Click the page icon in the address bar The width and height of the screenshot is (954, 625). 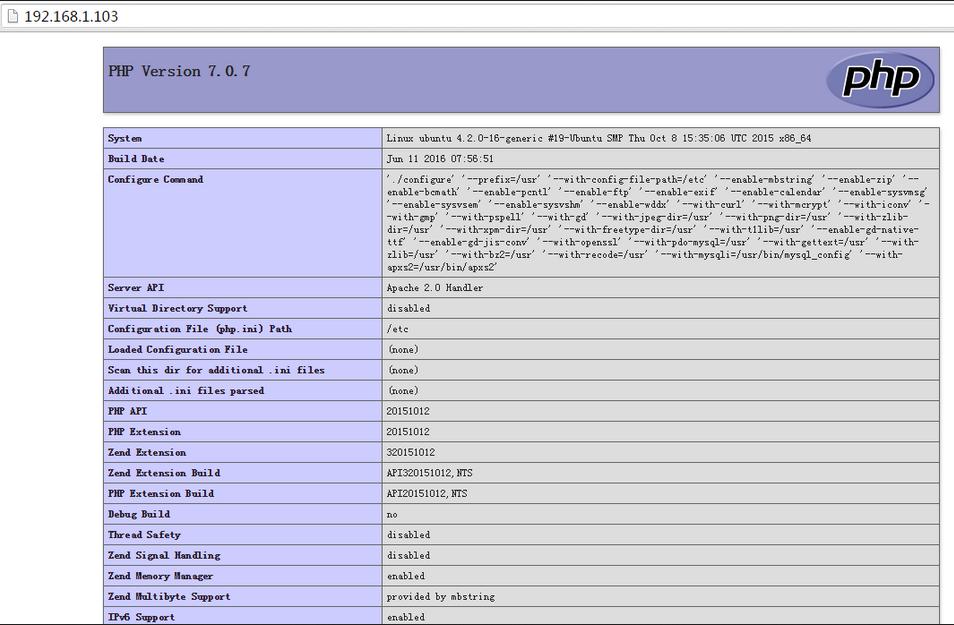[x=13, y=16]
